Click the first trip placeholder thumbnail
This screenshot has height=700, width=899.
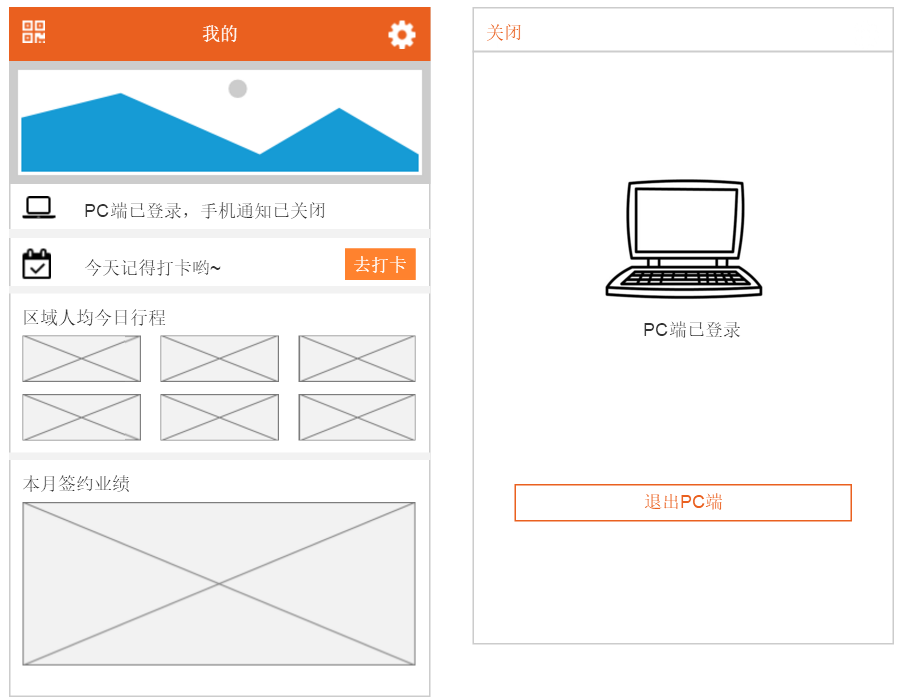coord(81,358)
